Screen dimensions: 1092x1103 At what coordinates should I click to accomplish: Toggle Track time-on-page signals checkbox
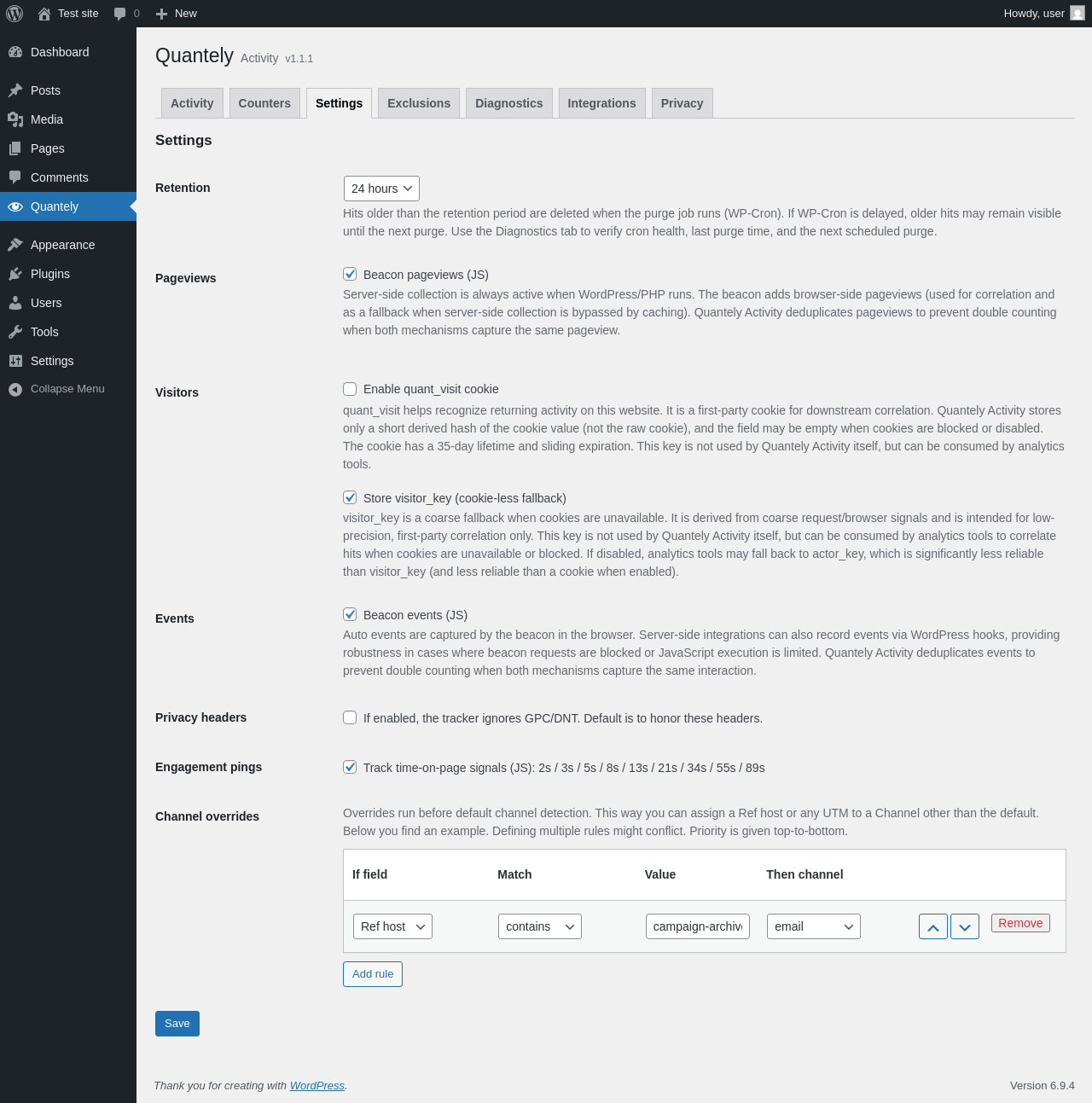click(350, 767)
